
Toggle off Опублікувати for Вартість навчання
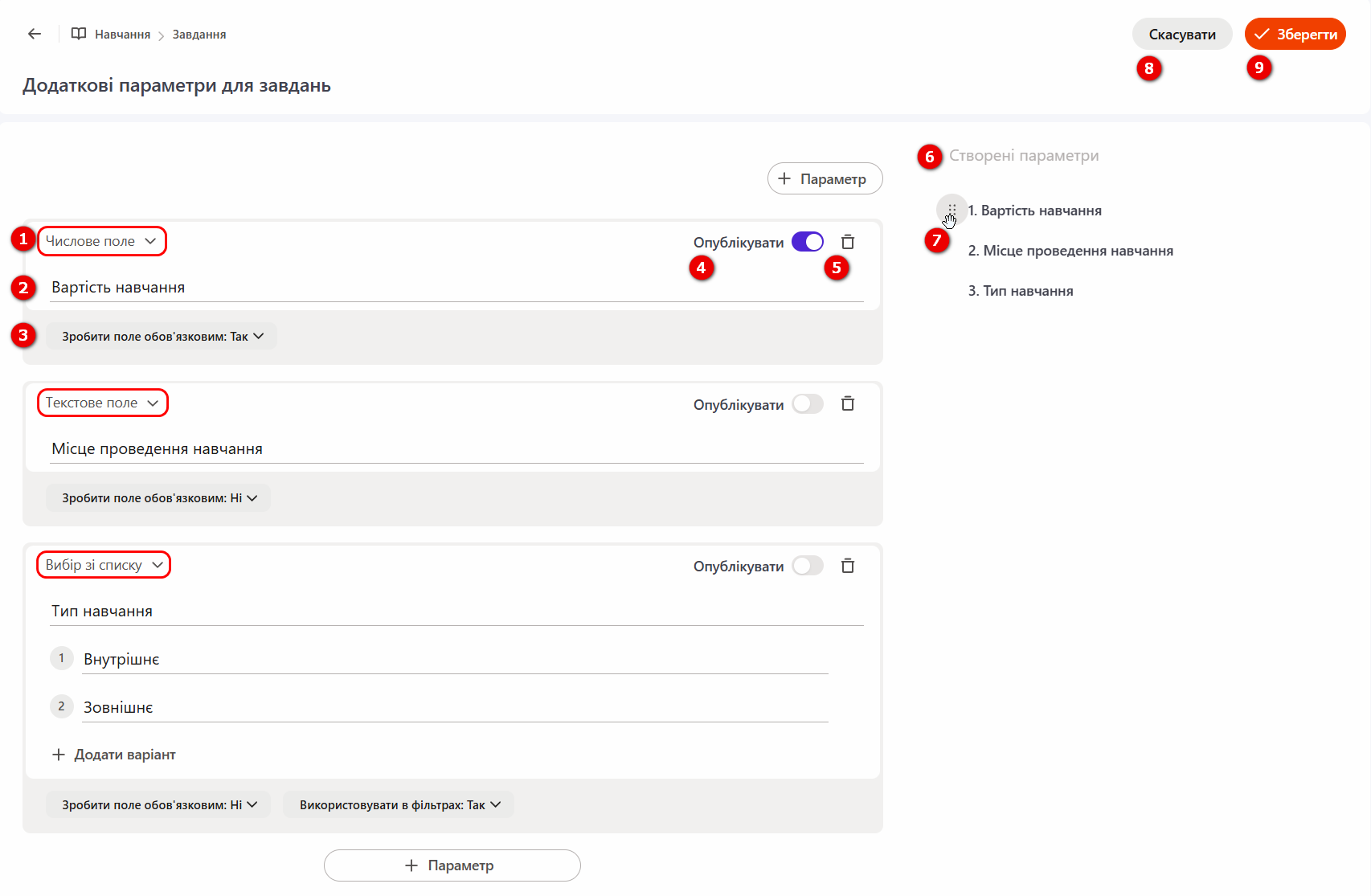808,242
